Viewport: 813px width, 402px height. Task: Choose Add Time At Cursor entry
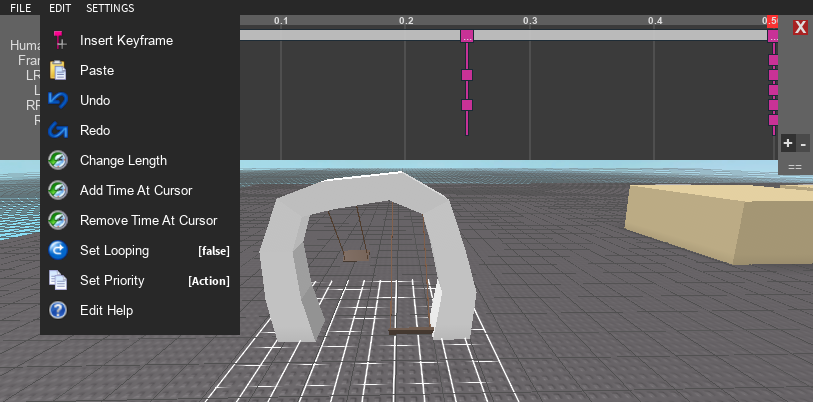[x=140, y=190]
